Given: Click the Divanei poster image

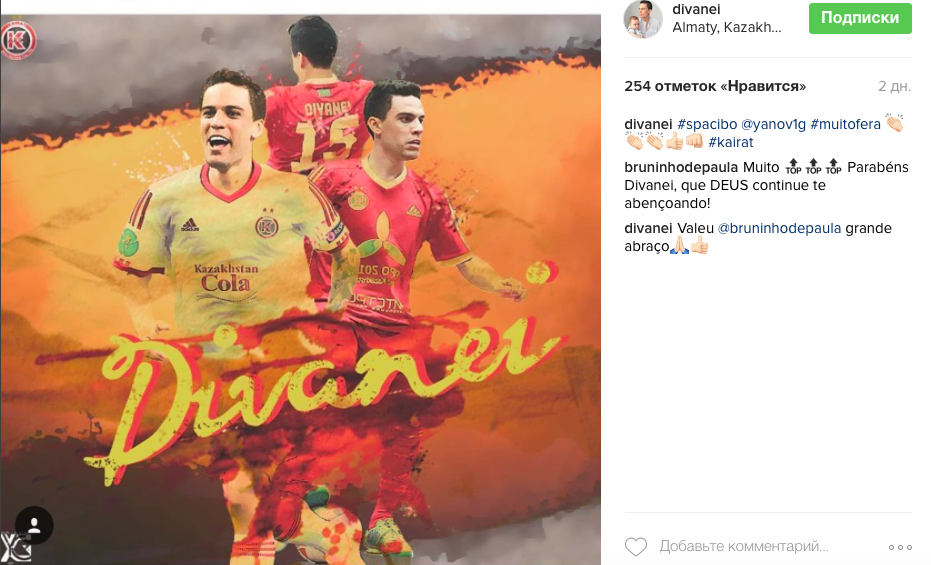Looking at the screenshot, I should point(300,289).
